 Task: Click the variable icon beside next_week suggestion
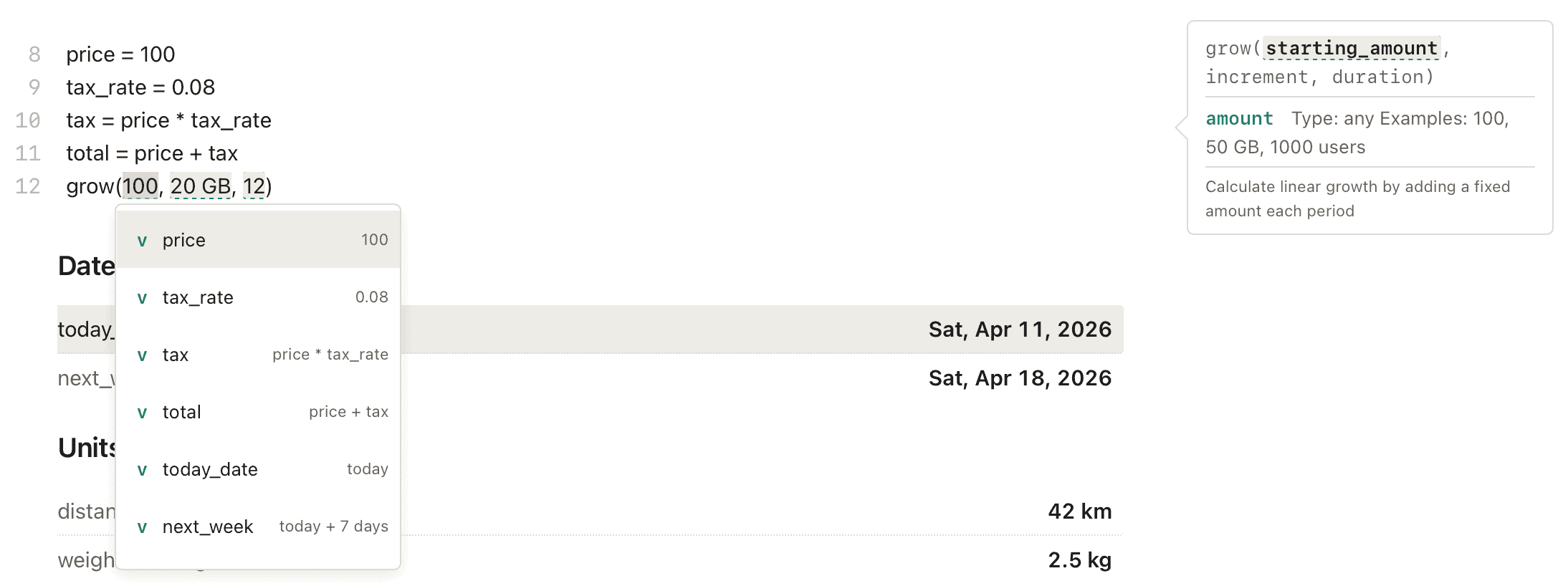tap(142, 527)
